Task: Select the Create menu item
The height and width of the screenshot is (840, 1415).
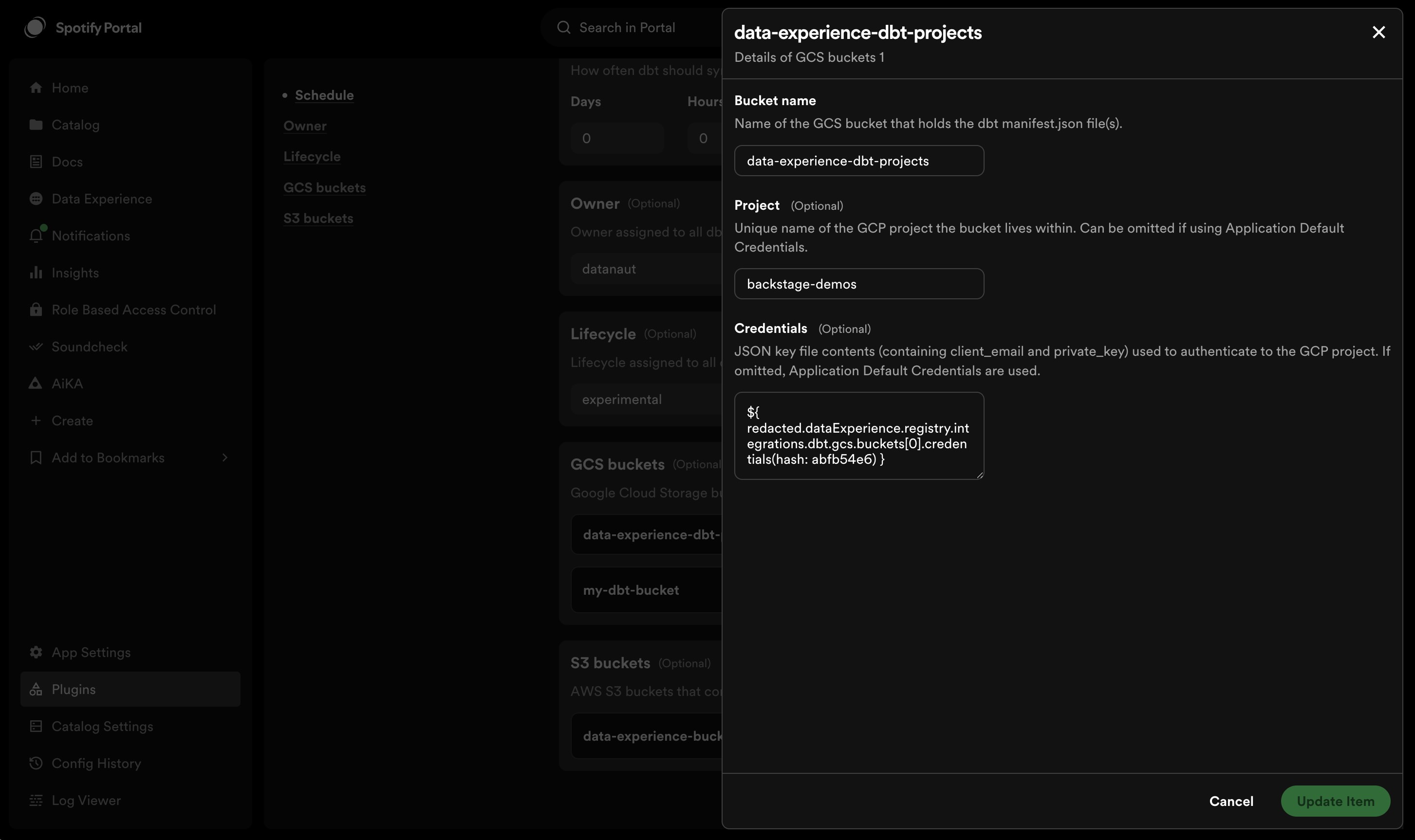Action: click(130, 420)
